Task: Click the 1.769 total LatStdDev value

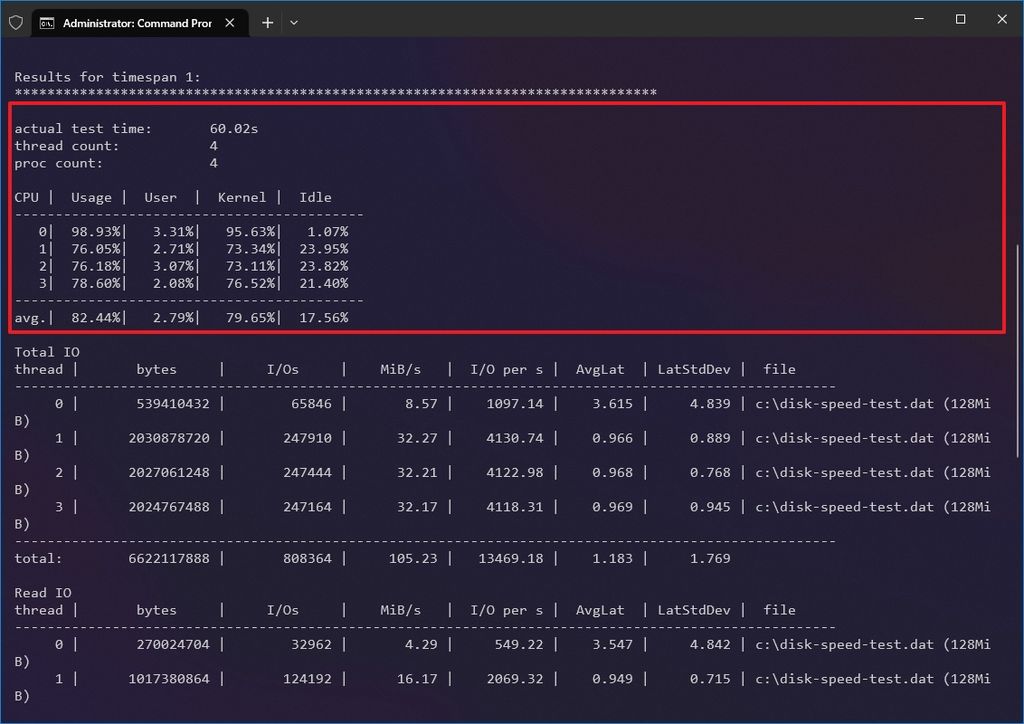Action: 711,558
